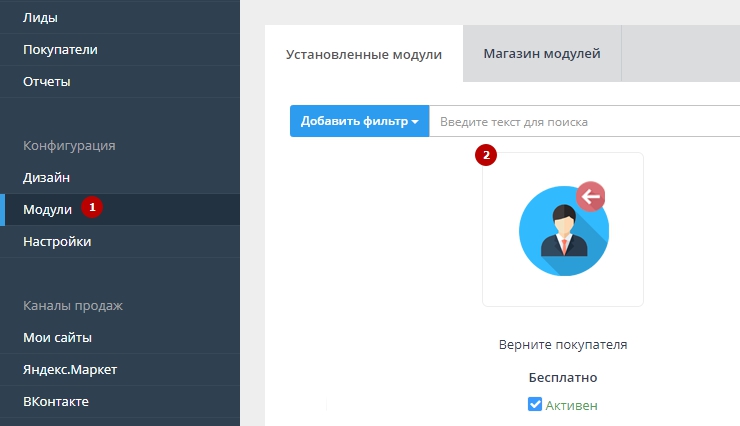The height and width of the screenshot is (426, 740).
Task: Select the Установленные модули tab
Action: click(x=364, y=55)
